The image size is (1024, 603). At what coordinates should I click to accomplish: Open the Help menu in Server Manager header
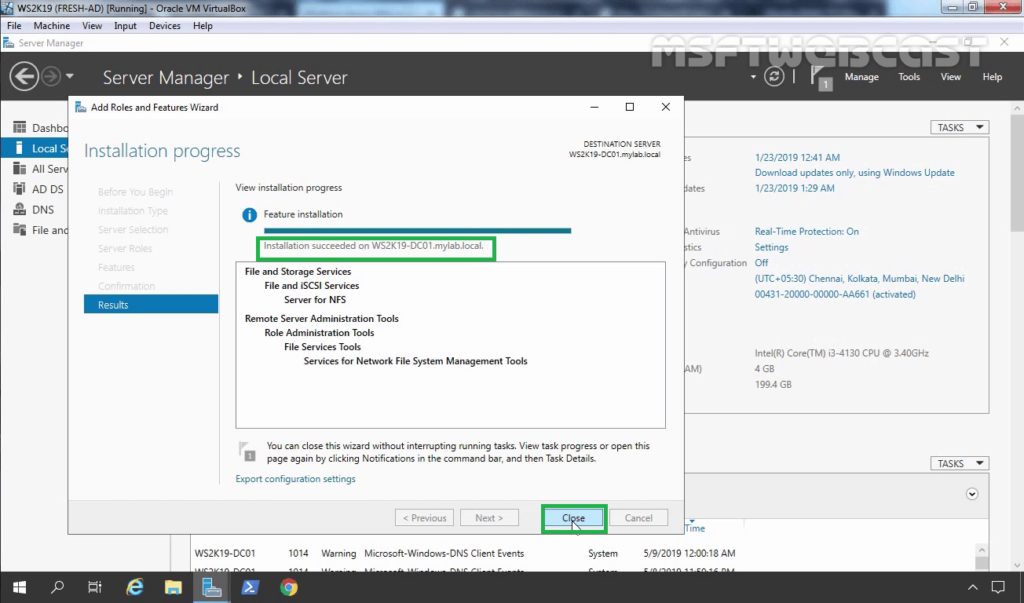[x=992, y=77]
